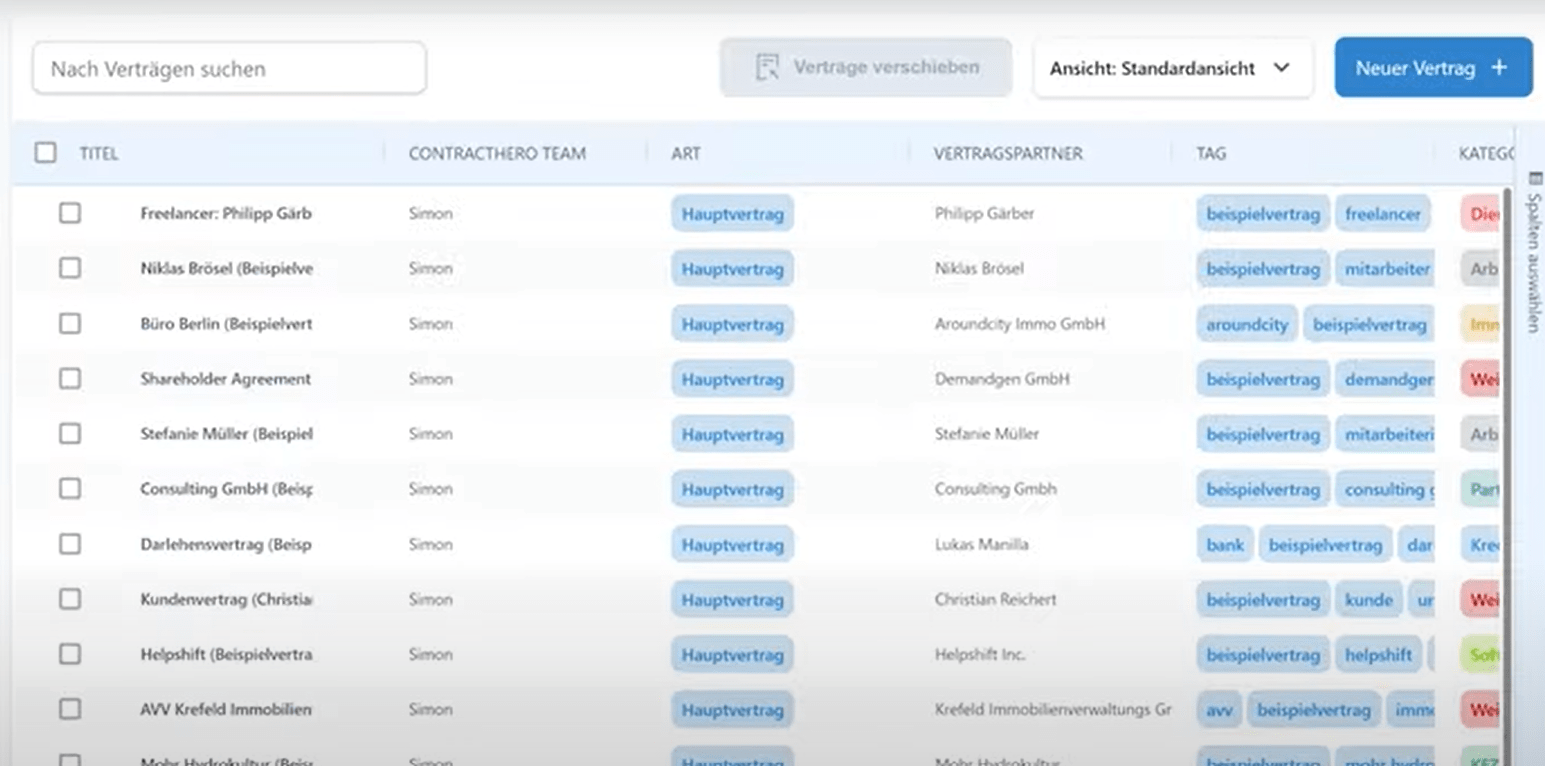Select the aroundcity tag chip
The width and height of the screenshot is (1545, 766).
pyautogui.click(x=1246, y=325)
